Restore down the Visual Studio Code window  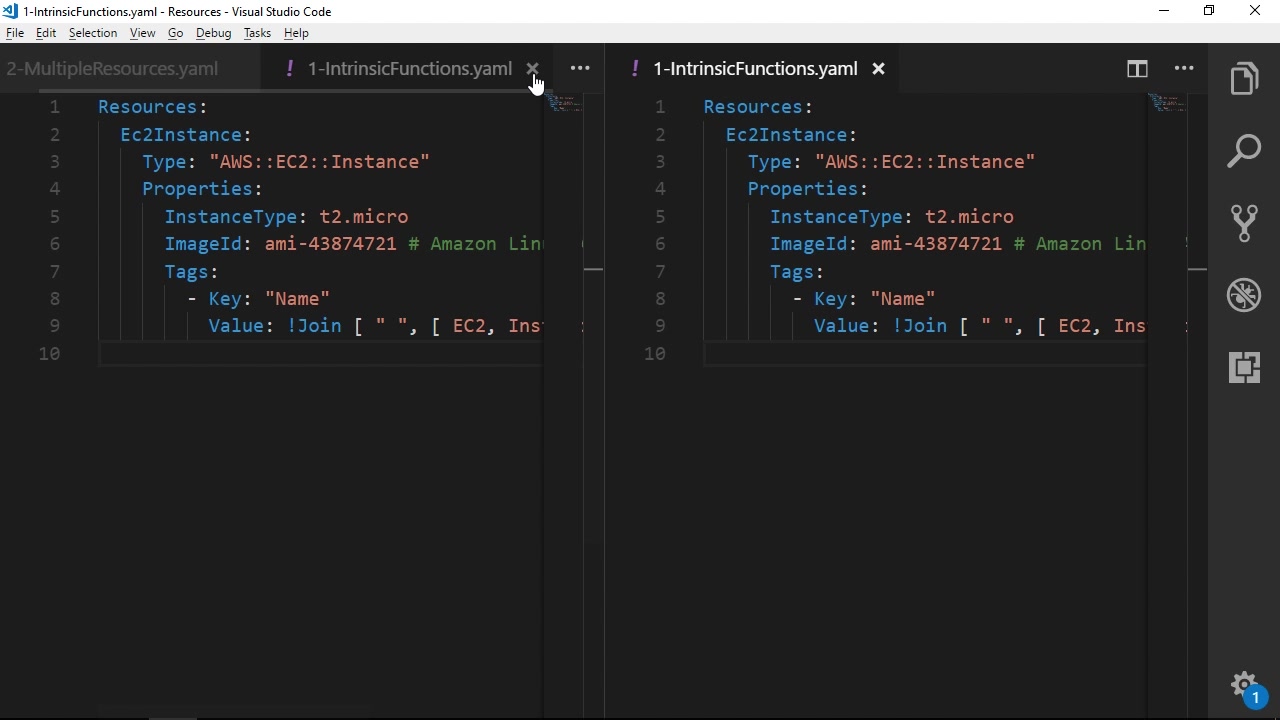(x=1210, y=11)
